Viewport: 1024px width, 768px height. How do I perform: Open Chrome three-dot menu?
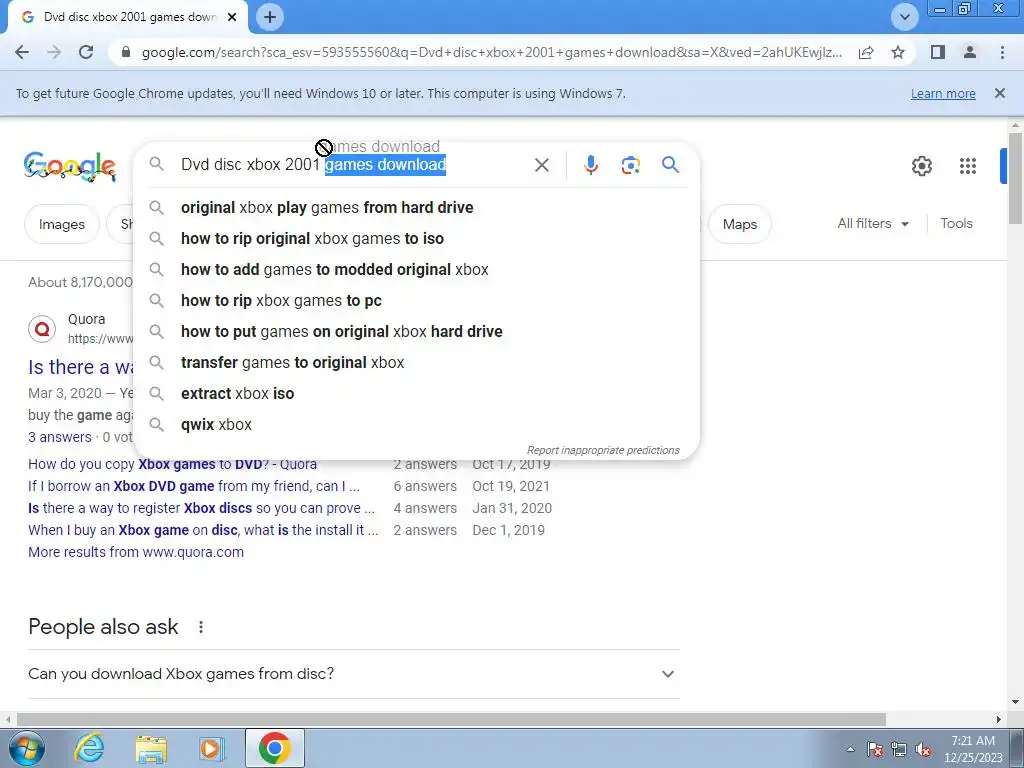[1002, 52]
